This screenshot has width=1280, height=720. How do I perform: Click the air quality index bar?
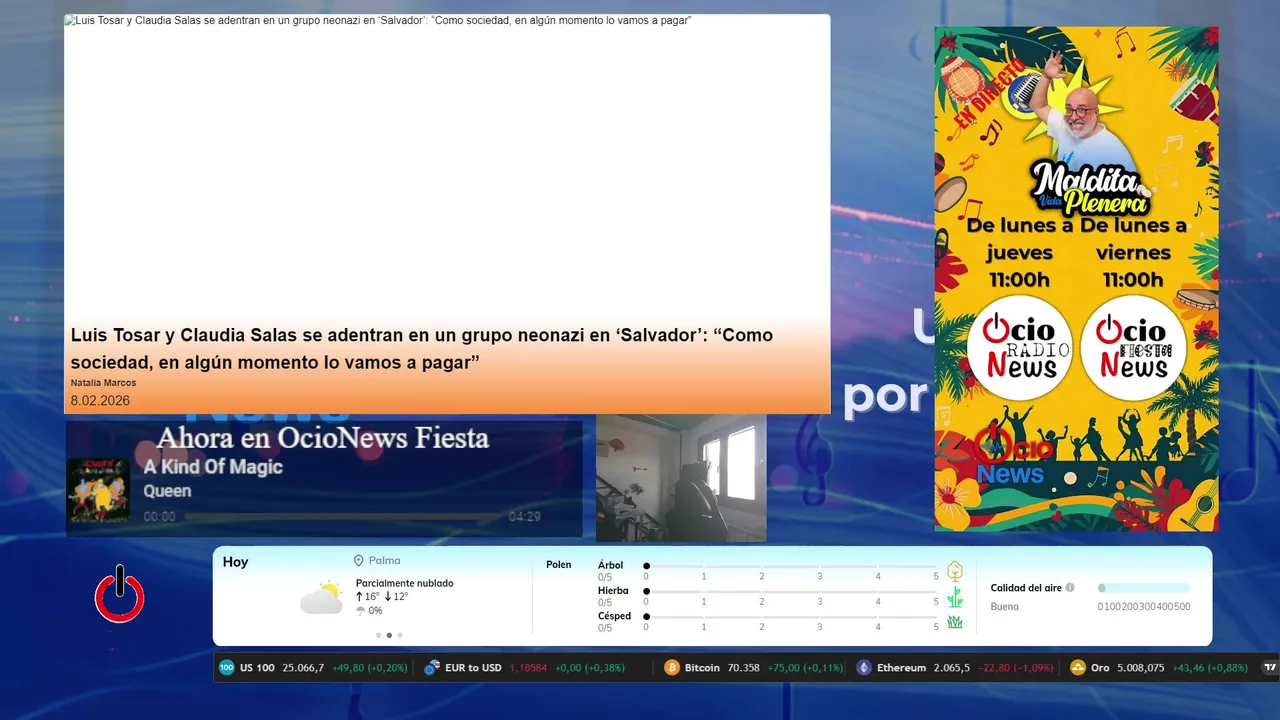(1144, 588)
